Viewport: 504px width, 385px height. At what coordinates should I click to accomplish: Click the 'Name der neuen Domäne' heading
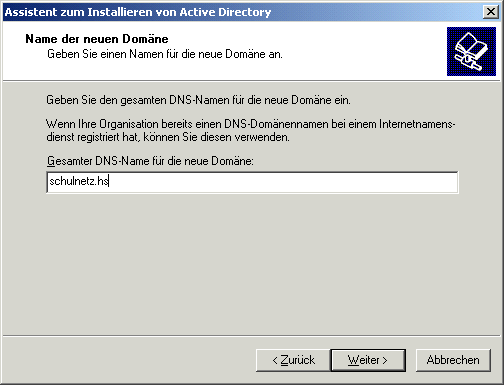click(97, 39)
